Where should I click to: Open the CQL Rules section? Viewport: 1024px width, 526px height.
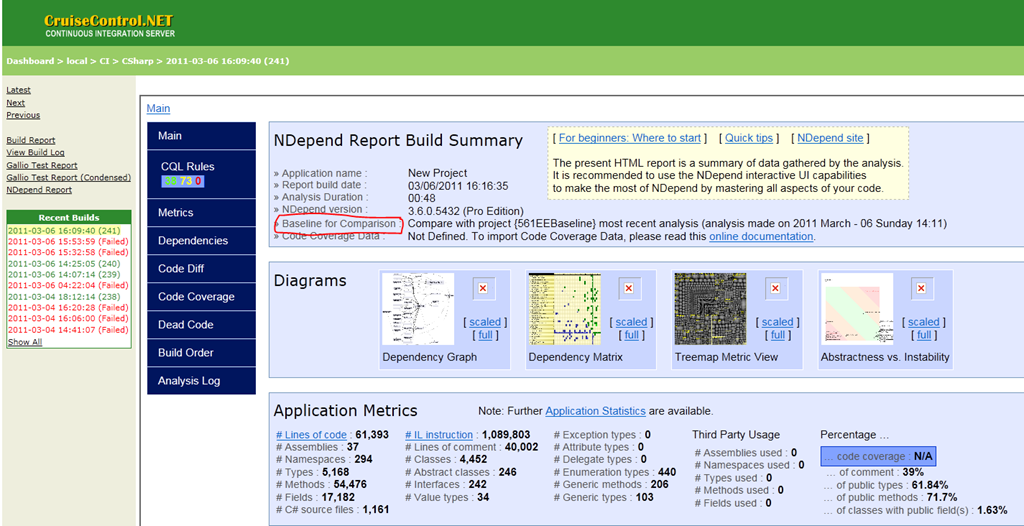point(201,174)
